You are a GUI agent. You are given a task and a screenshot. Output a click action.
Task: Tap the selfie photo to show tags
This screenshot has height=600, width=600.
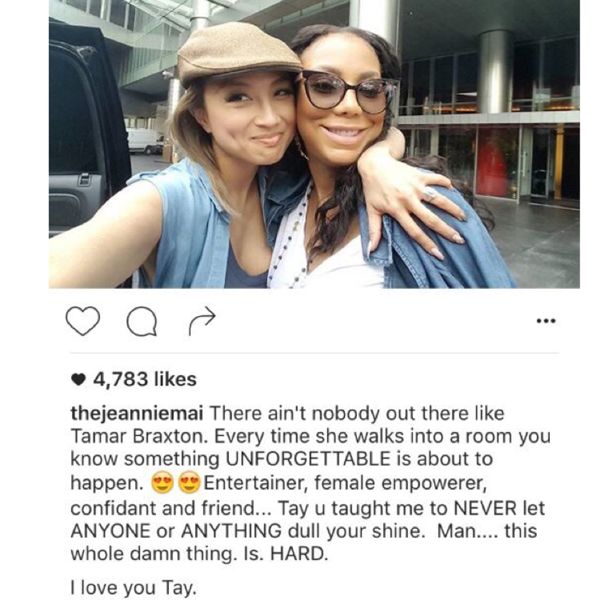pos(314,144)
